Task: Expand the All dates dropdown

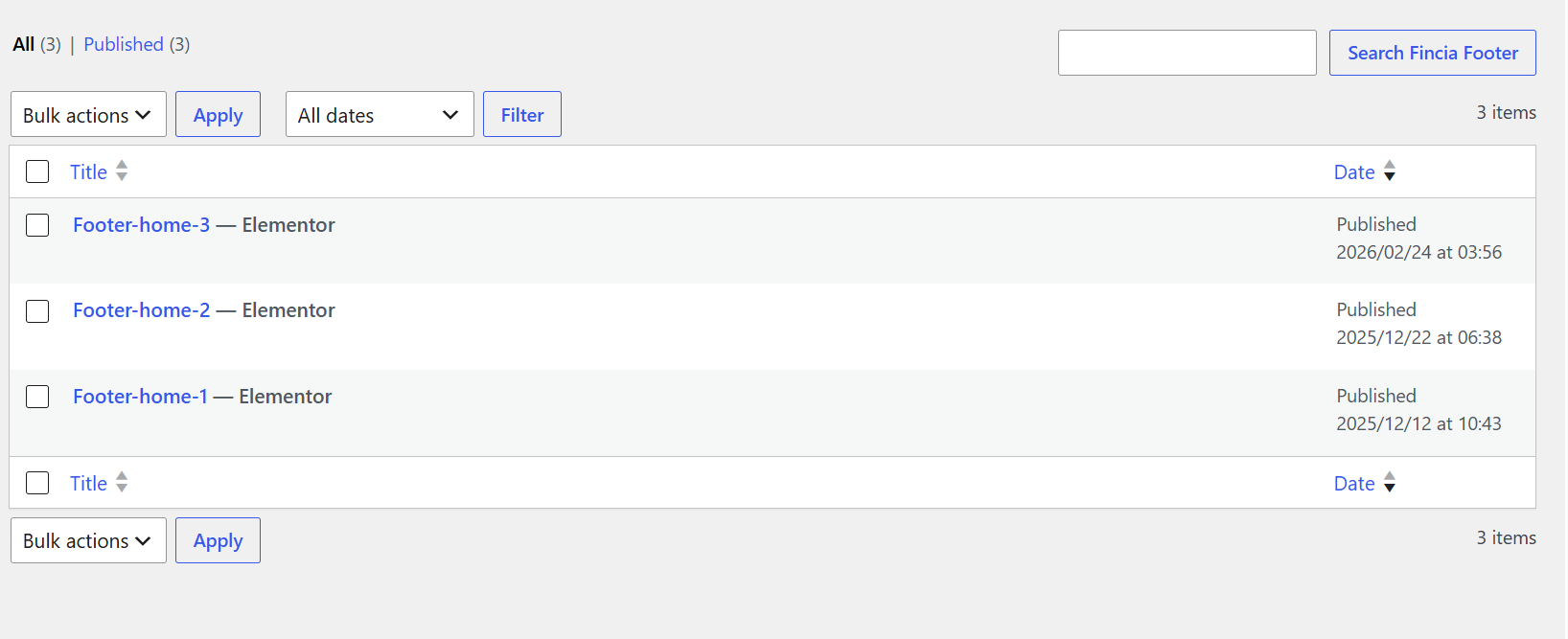Action: click(380, 114)
